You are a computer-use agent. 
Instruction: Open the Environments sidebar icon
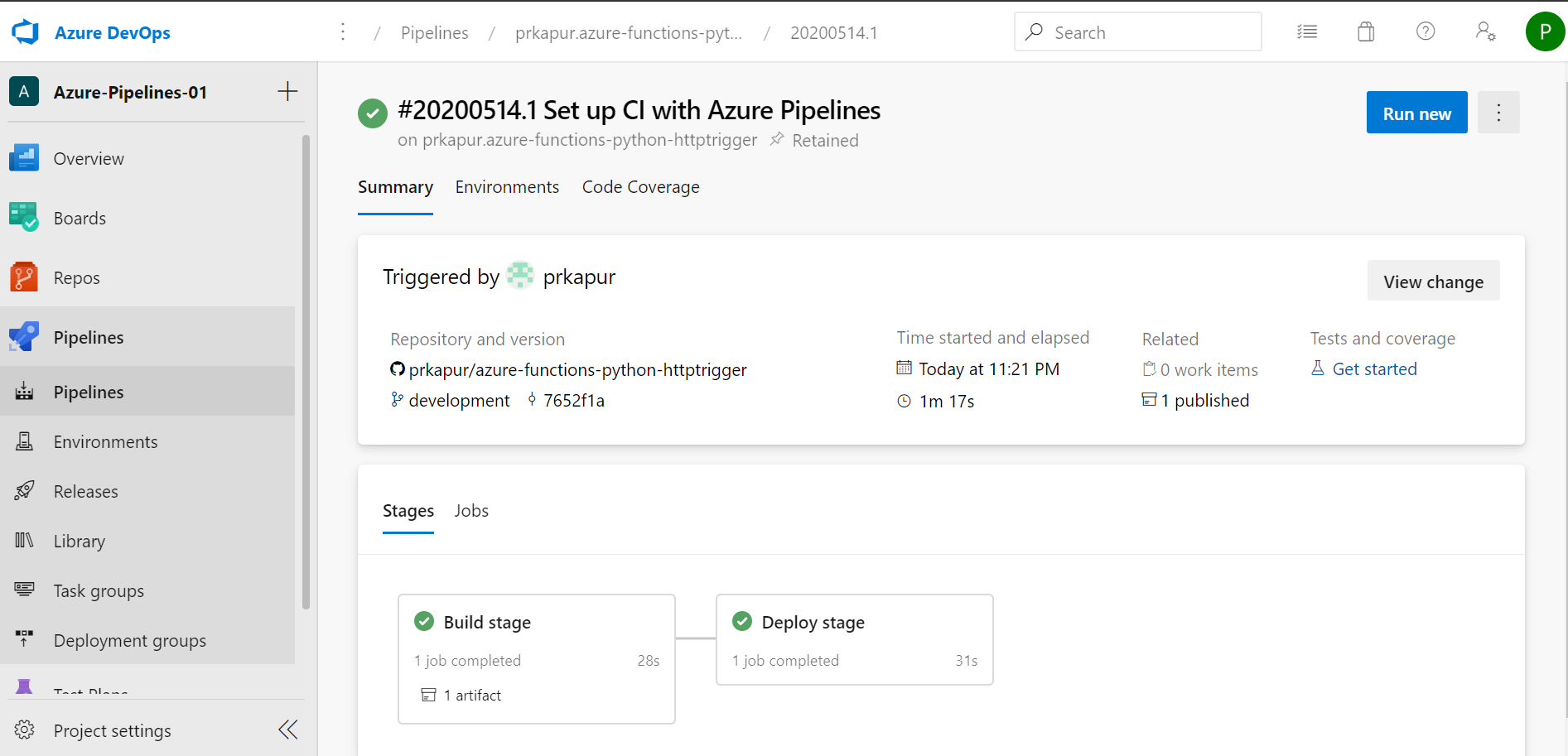point(24,441)
